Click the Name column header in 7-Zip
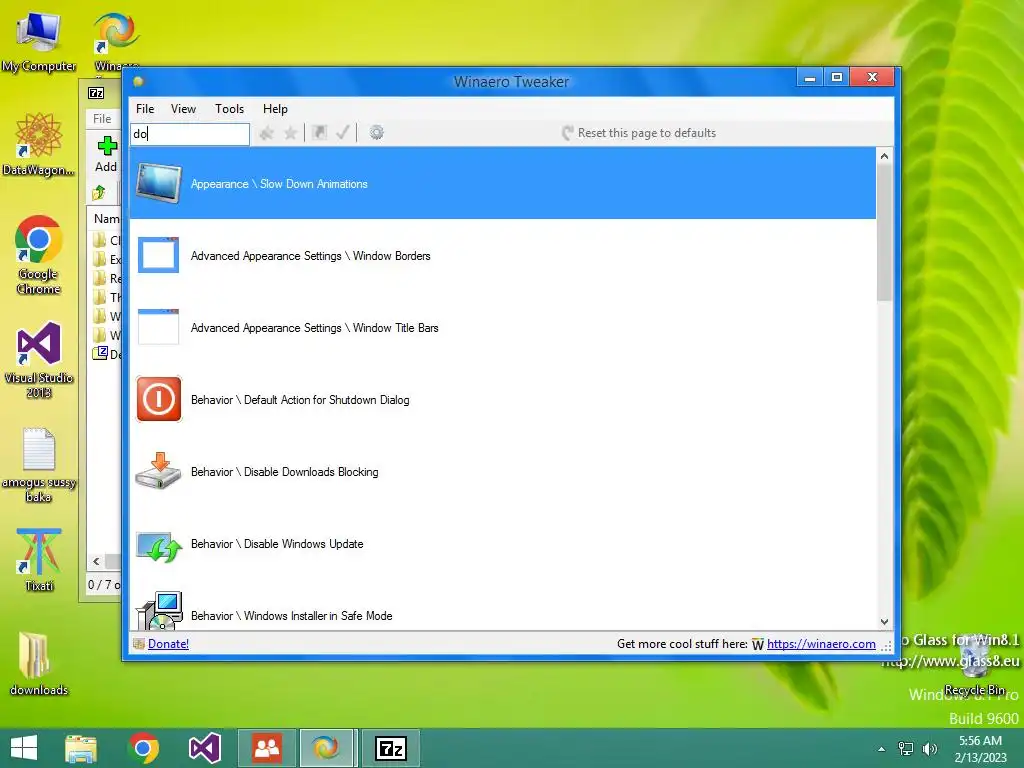The image size is (1024, 768). [105, 219]
